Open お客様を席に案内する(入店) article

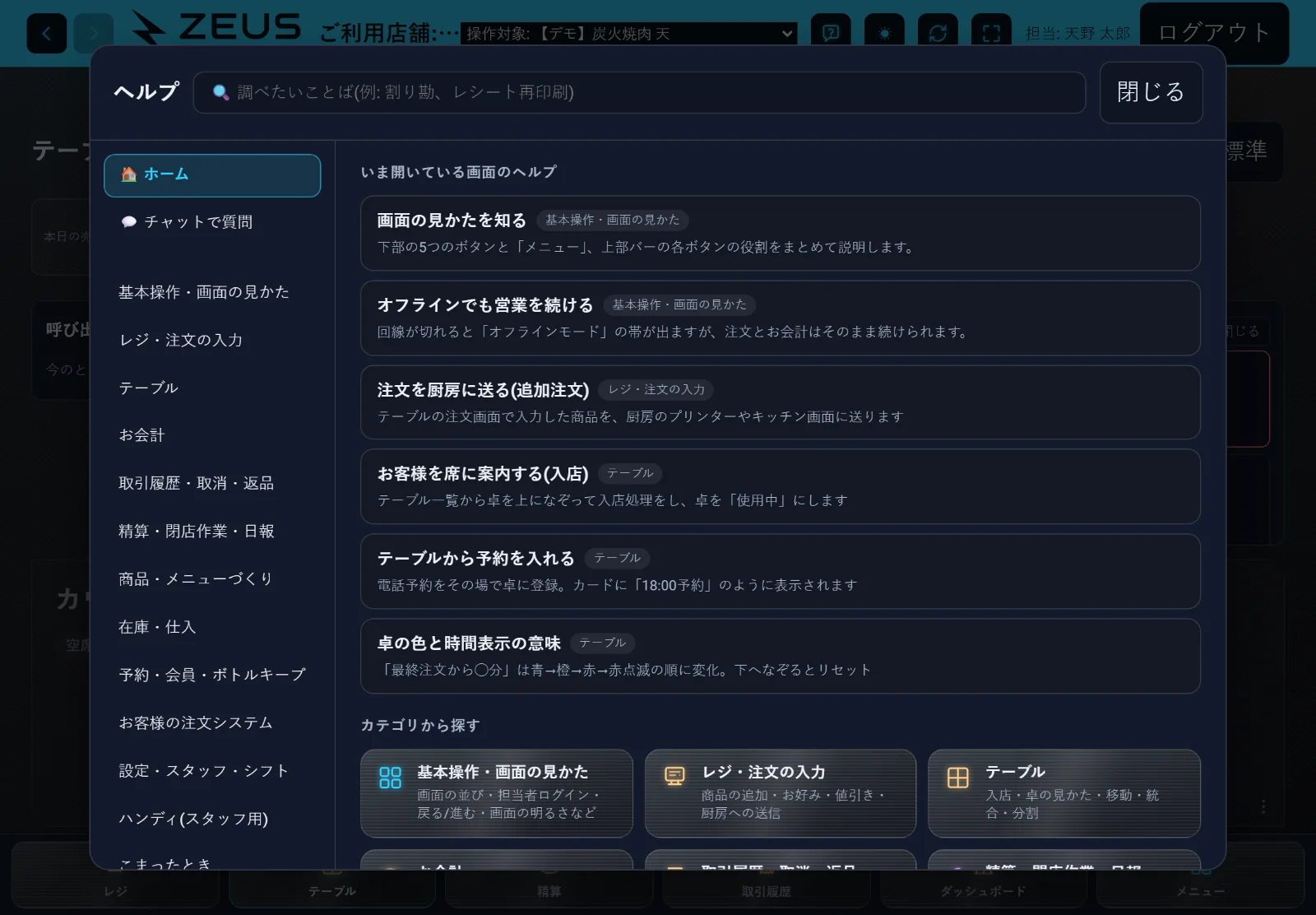780,486
